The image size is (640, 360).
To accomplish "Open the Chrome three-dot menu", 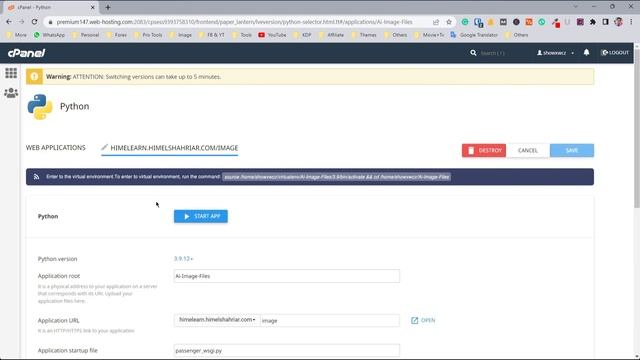I will [x=631, y=22].
